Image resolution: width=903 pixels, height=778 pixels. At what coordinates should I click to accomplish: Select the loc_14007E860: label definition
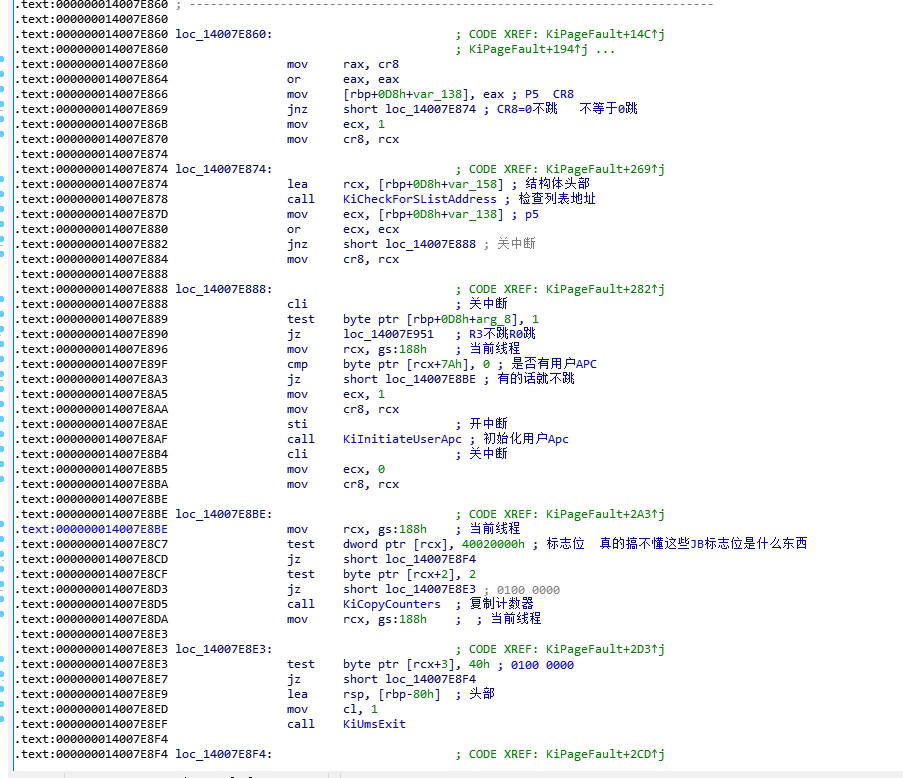pyautogui.click(x=223, y=34)
